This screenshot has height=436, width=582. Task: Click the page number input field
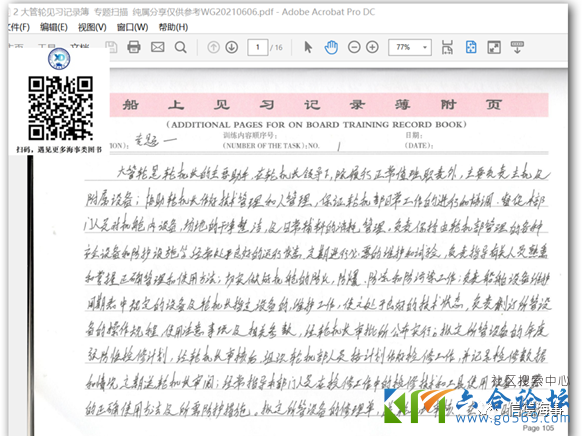258,47
